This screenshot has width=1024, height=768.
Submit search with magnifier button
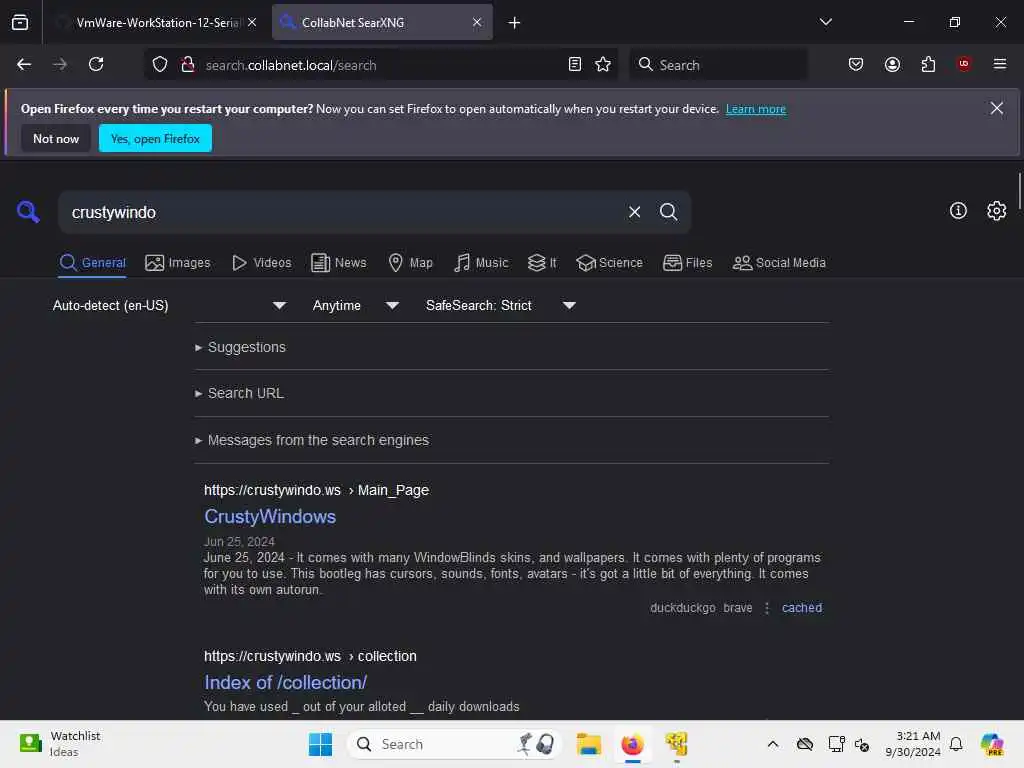668,212
